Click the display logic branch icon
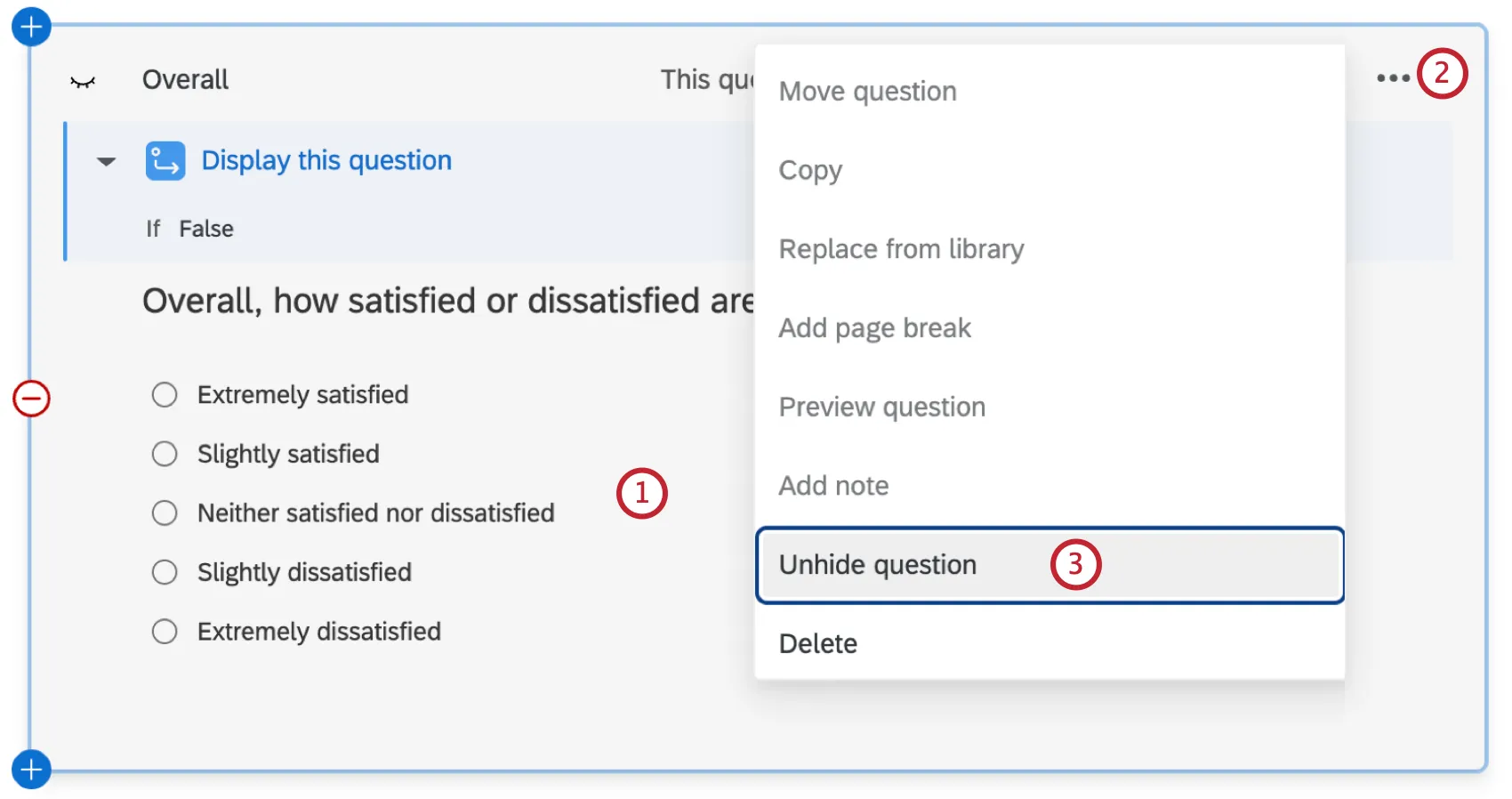The image size is (1512, 799). (x=165, y=161)
